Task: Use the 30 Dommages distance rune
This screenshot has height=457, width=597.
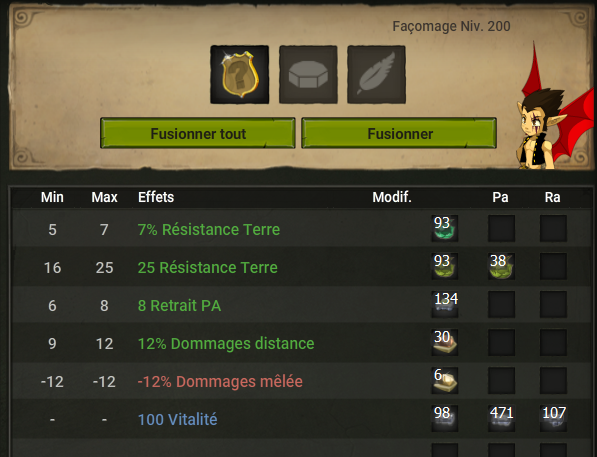Action: (444, 343)
